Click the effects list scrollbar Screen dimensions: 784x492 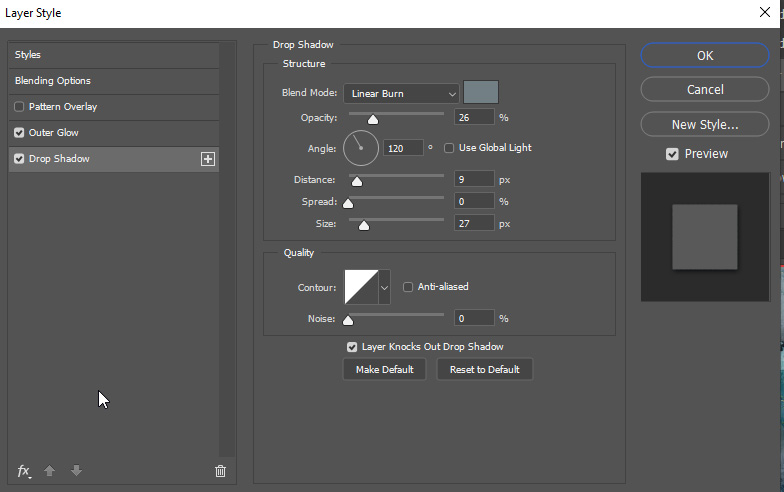point(228,249)
